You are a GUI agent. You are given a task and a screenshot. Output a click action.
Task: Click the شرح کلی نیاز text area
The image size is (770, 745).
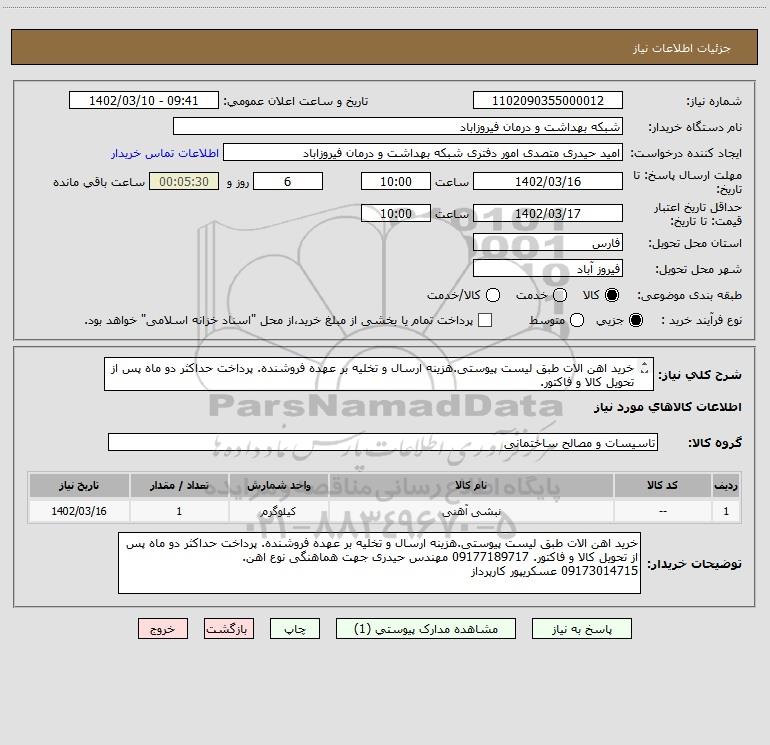379,375
